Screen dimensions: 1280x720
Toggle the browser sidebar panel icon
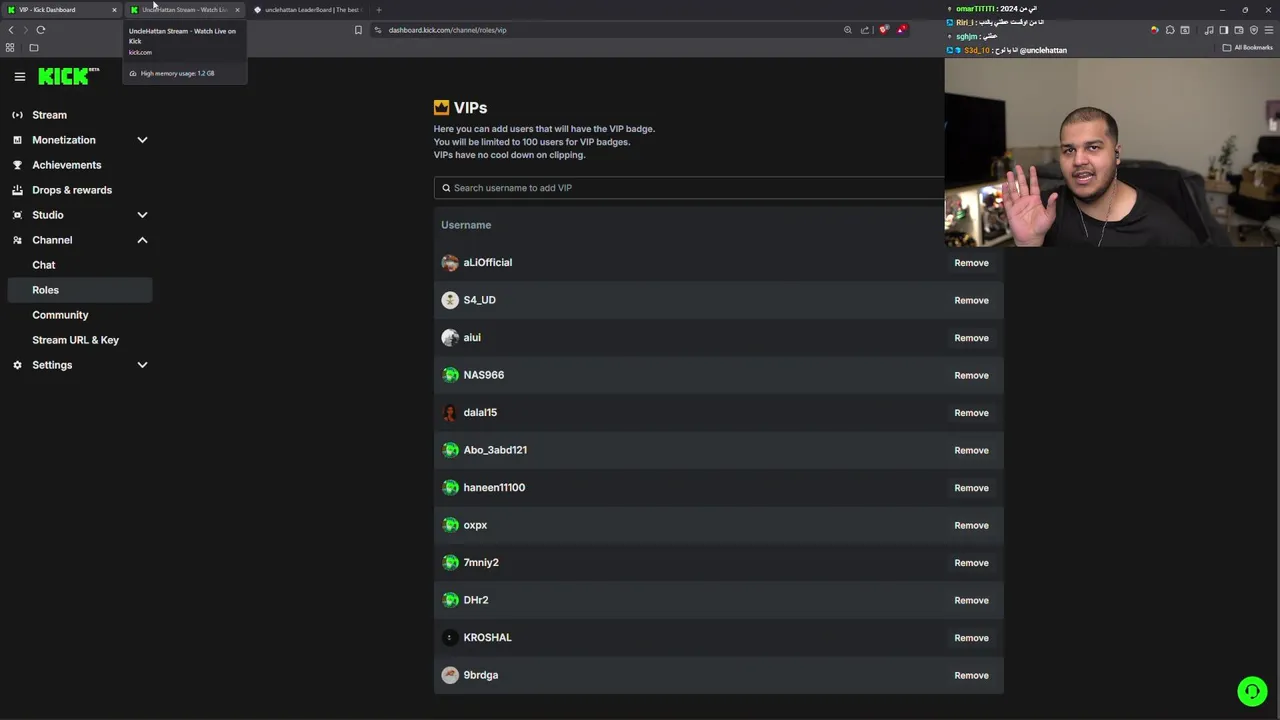pyautogui.click(x=1223, y=30)
